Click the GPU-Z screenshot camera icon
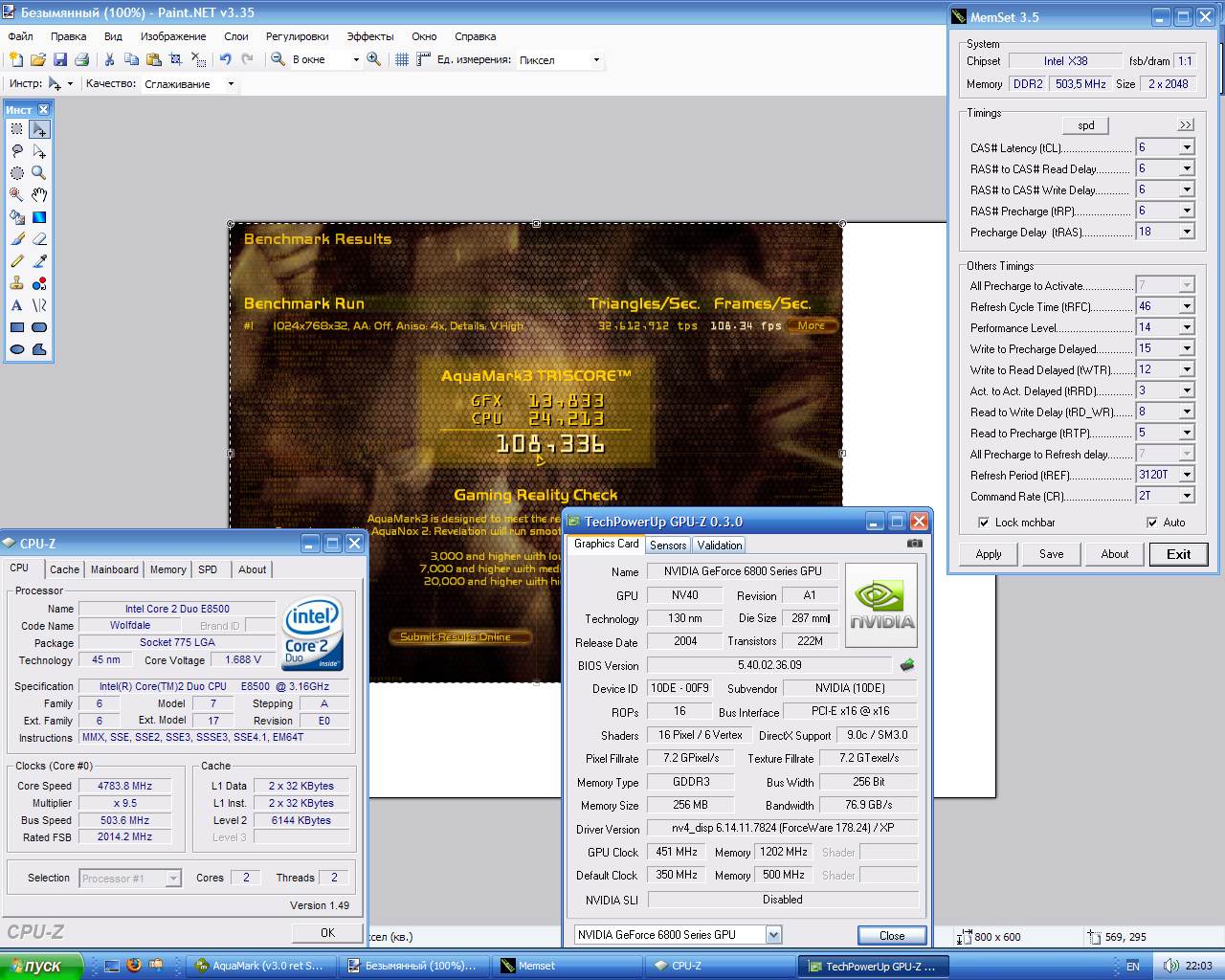Viewport: 1225px width, 980px height. pos(915,544)
